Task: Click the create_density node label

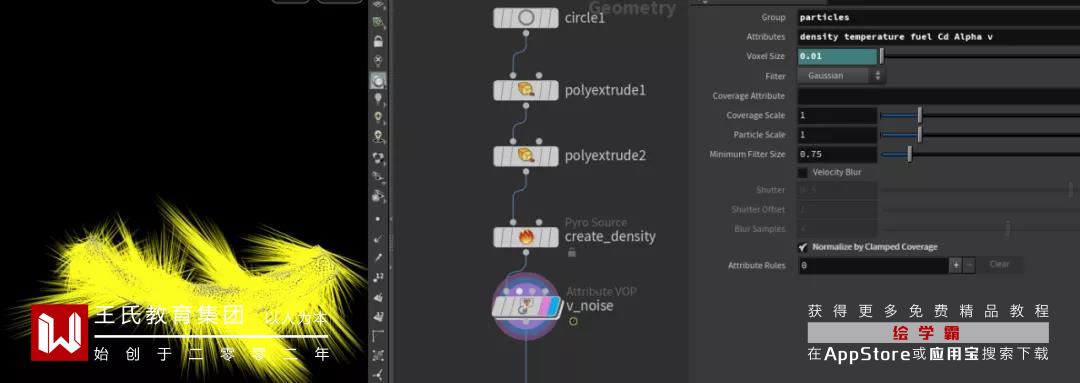Action: 610,237
